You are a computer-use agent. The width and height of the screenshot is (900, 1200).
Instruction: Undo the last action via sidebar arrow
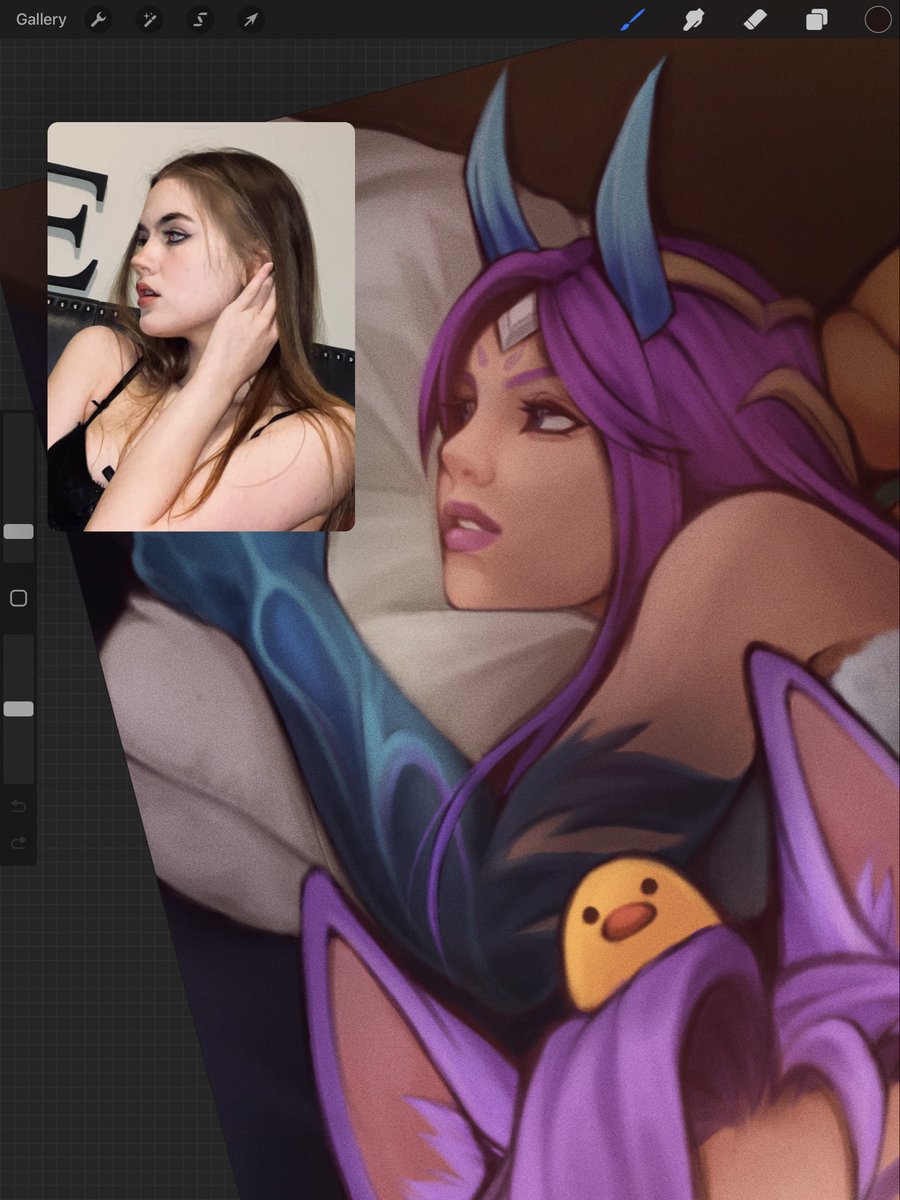pos(18,806)
